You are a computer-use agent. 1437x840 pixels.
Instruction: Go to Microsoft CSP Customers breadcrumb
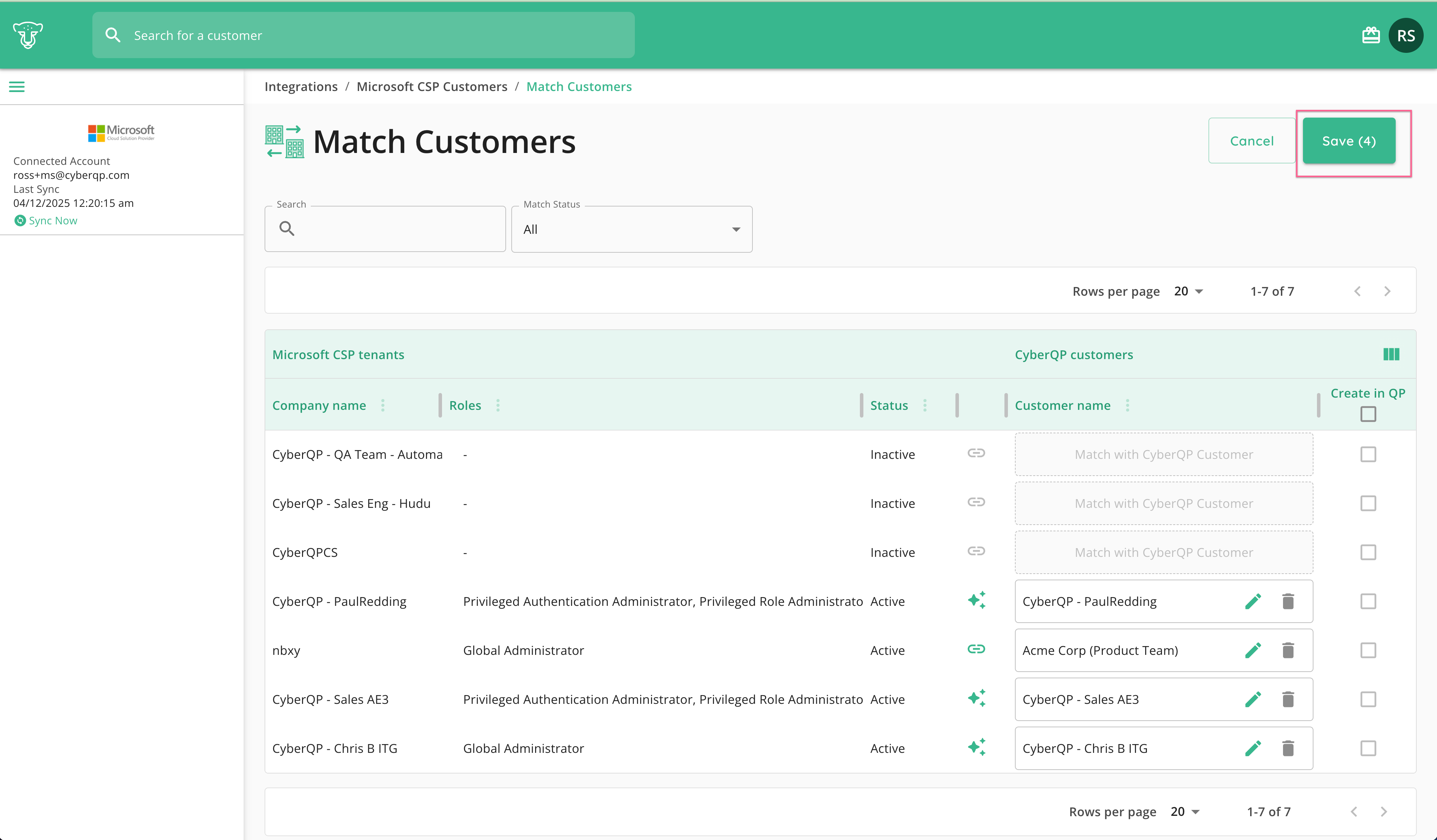432,87
